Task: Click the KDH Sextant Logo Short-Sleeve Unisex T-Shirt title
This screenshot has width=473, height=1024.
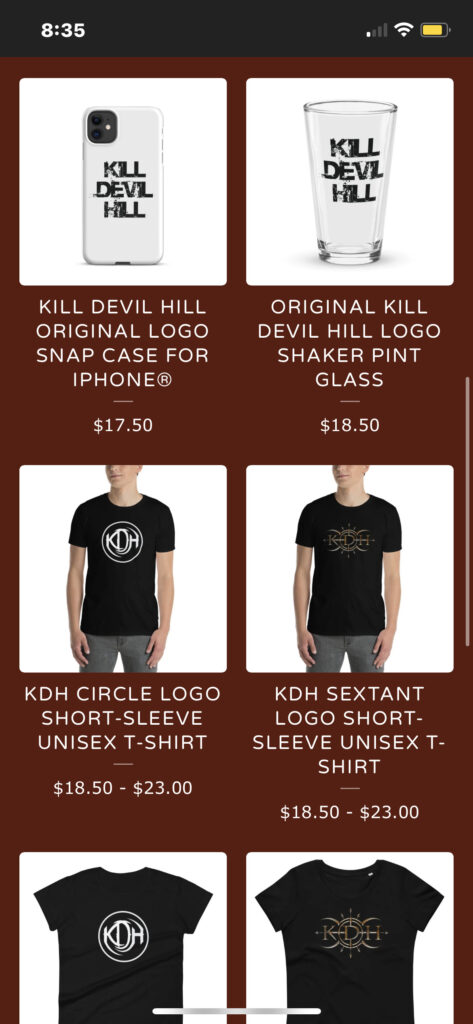Action: [x=350, y=730]
